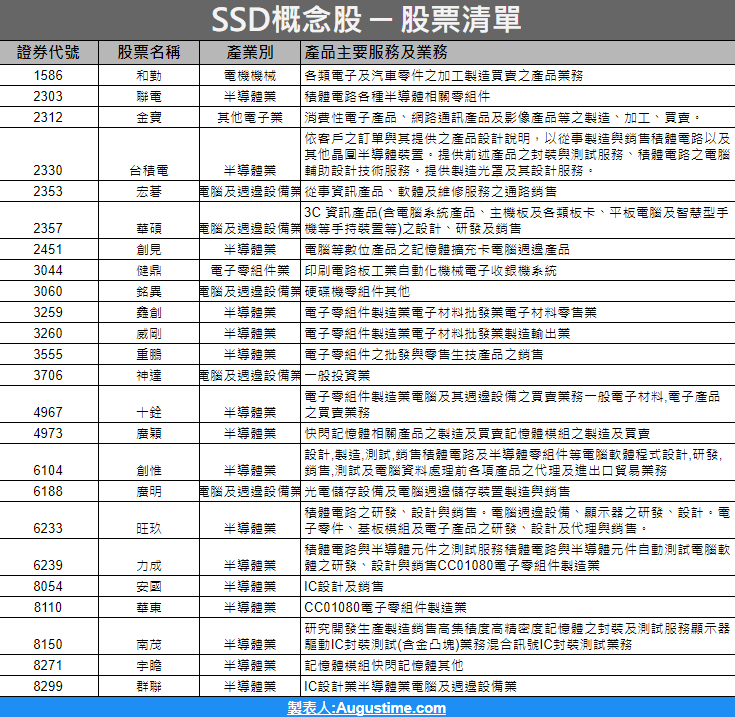
Task: Click description 硬碟機零組件其他
Action: (357, 292)
